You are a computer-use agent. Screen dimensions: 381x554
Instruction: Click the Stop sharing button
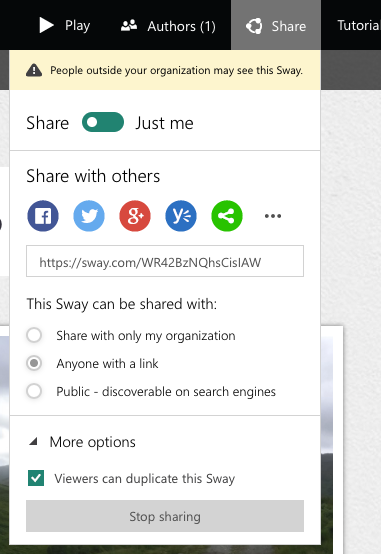[x=165, y=516]
